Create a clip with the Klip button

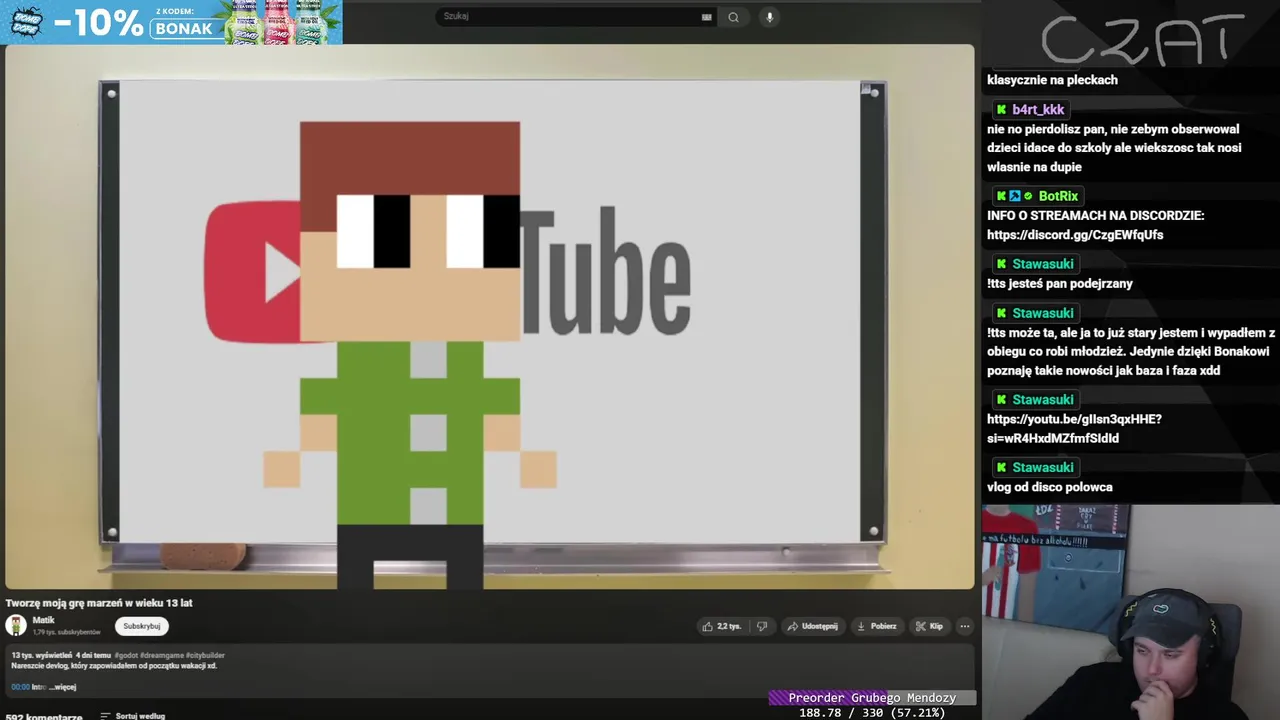click(x=929, y=626)
